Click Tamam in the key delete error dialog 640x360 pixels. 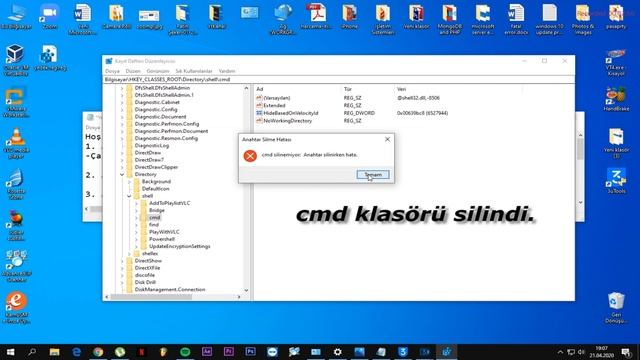pos(373,175)
